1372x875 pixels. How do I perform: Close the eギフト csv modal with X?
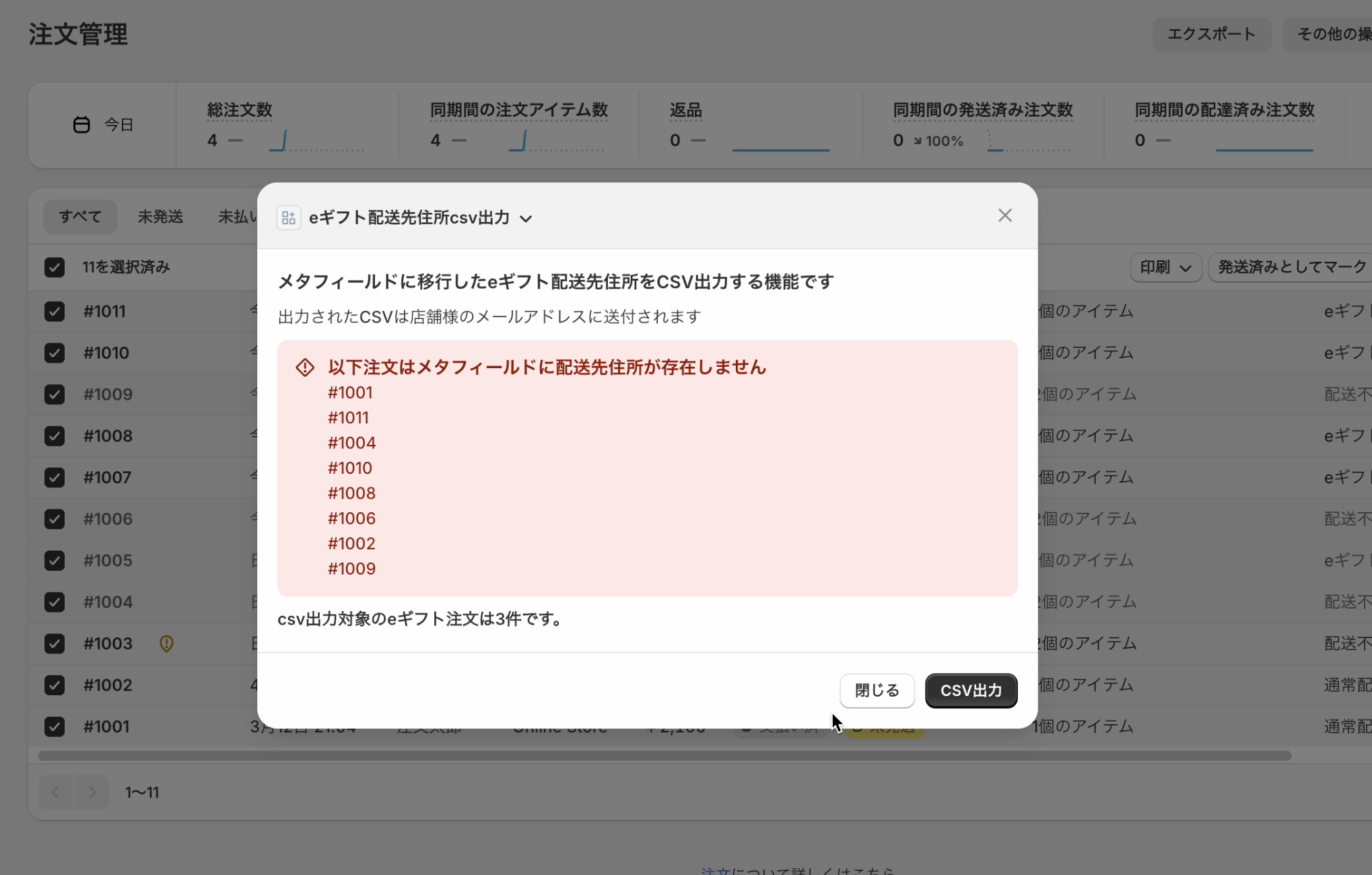click(x=1004, y=215)
